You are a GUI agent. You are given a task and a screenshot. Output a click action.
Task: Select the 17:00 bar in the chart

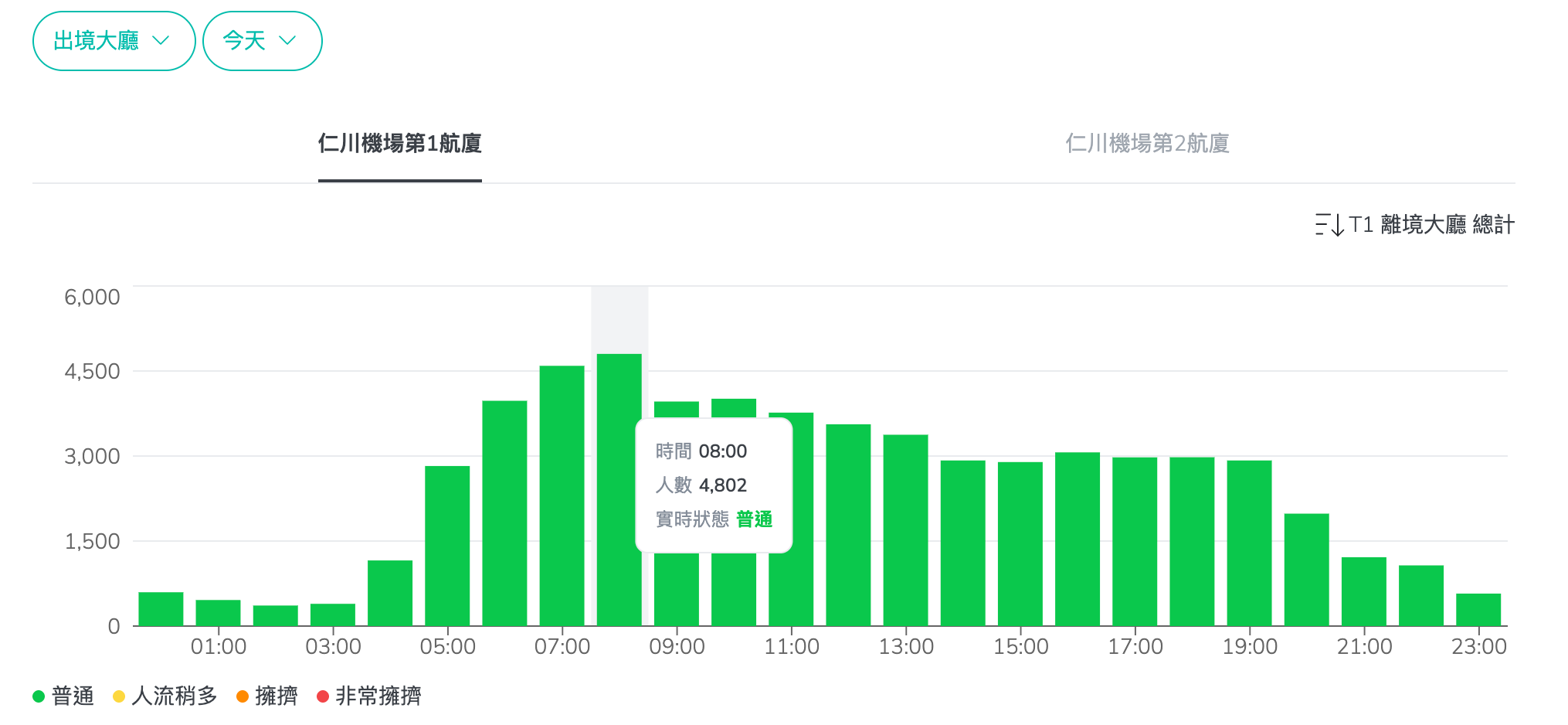pyautogui.click(x=1135, y=542)
